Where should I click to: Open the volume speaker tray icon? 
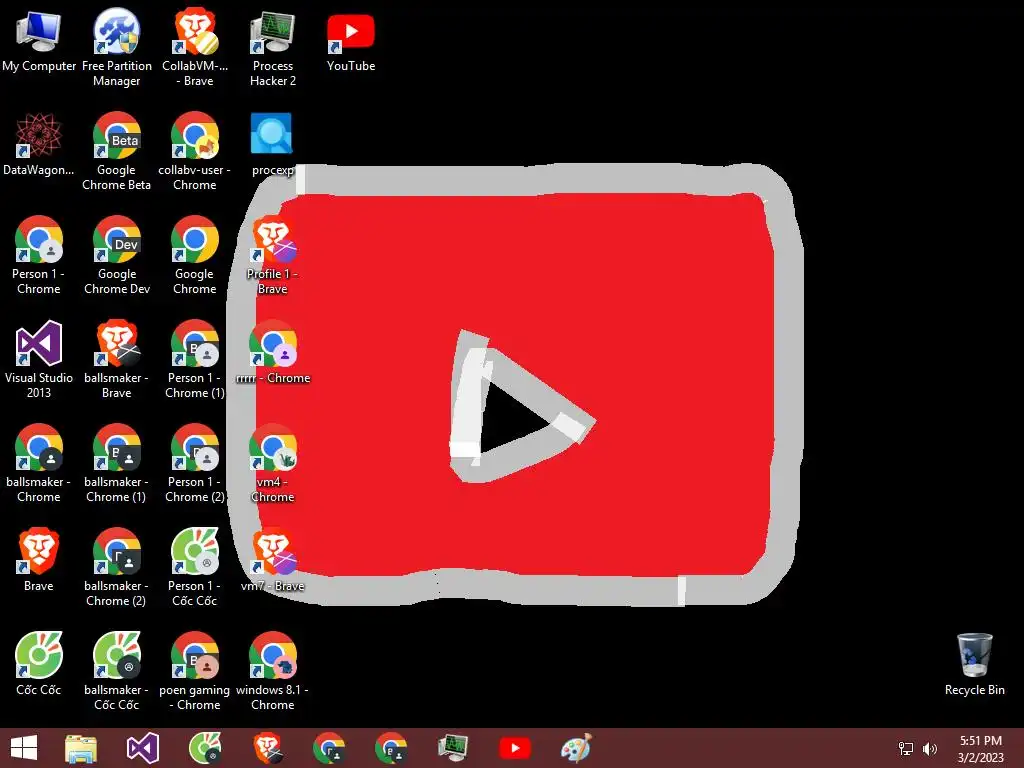930,749
